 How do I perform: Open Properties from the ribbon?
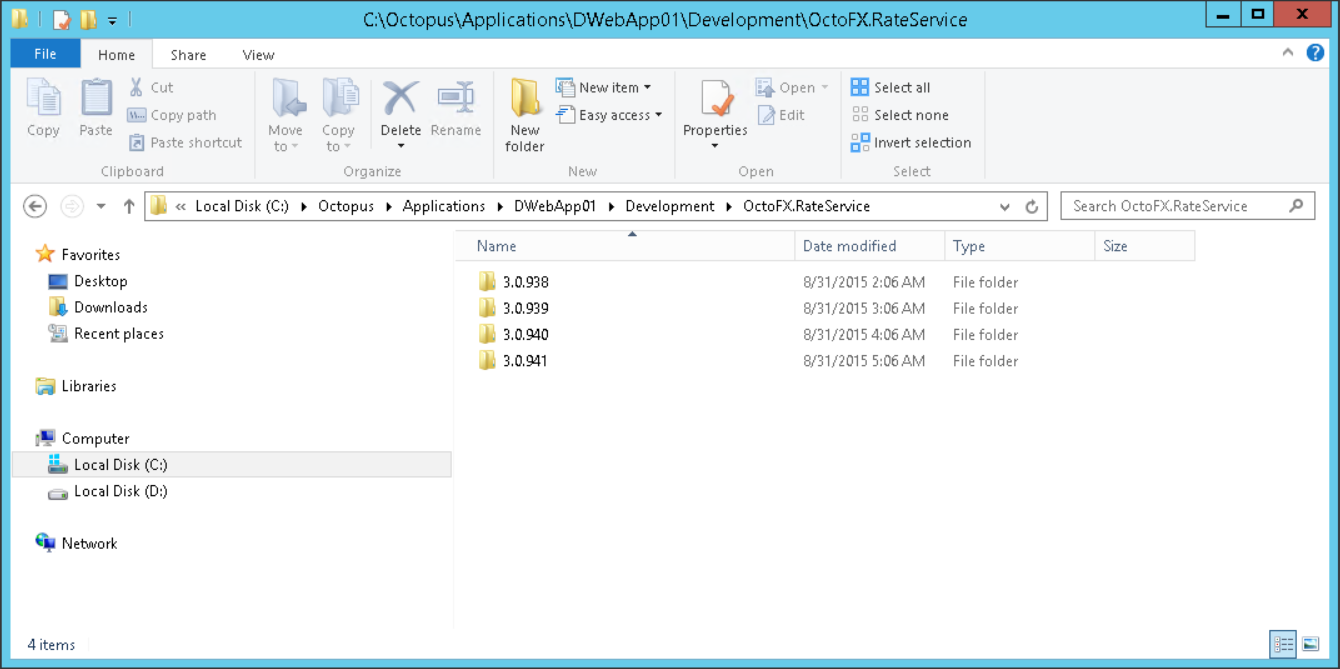coord(715,101)
